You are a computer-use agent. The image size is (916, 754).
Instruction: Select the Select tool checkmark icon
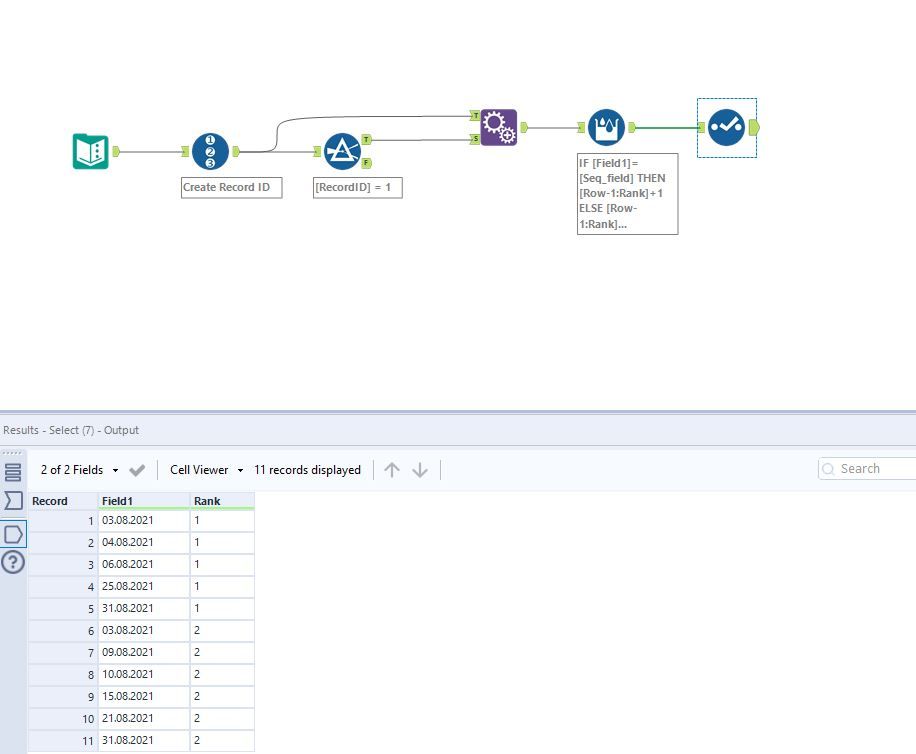(726, 127)
